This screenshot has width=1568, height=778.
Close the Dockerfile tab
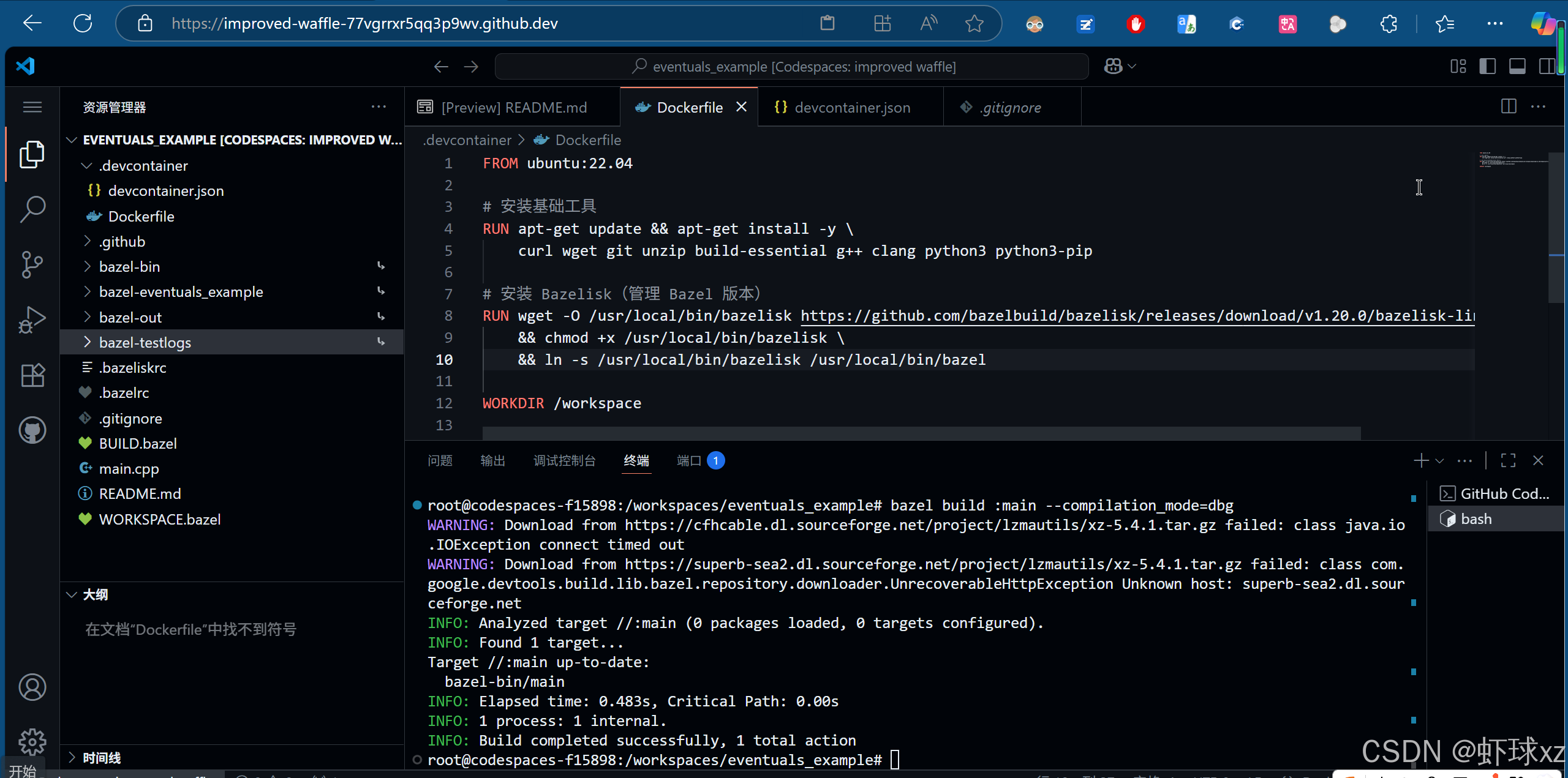(x=741, y=107)
